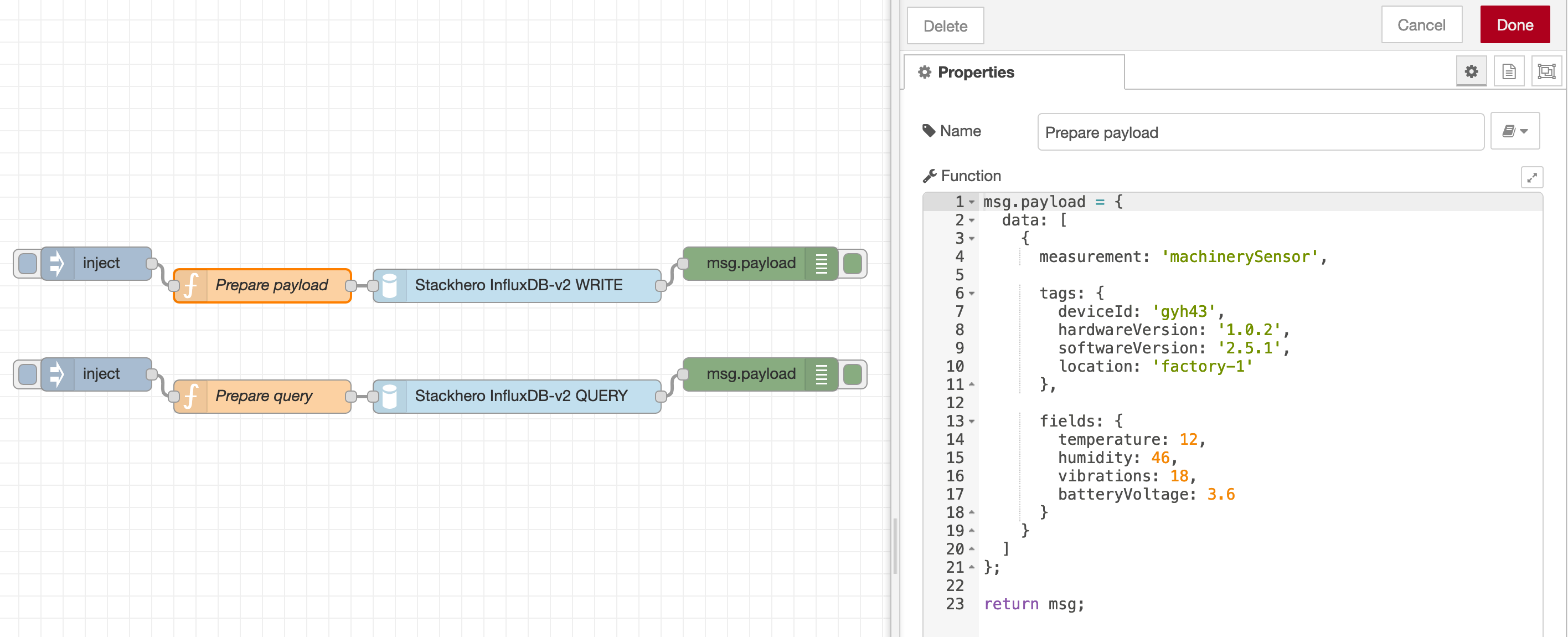The width and height of the screenshot is (1568, 637).
Task: Click inside the Prepare payload name field
Action: click(1260, 131)
